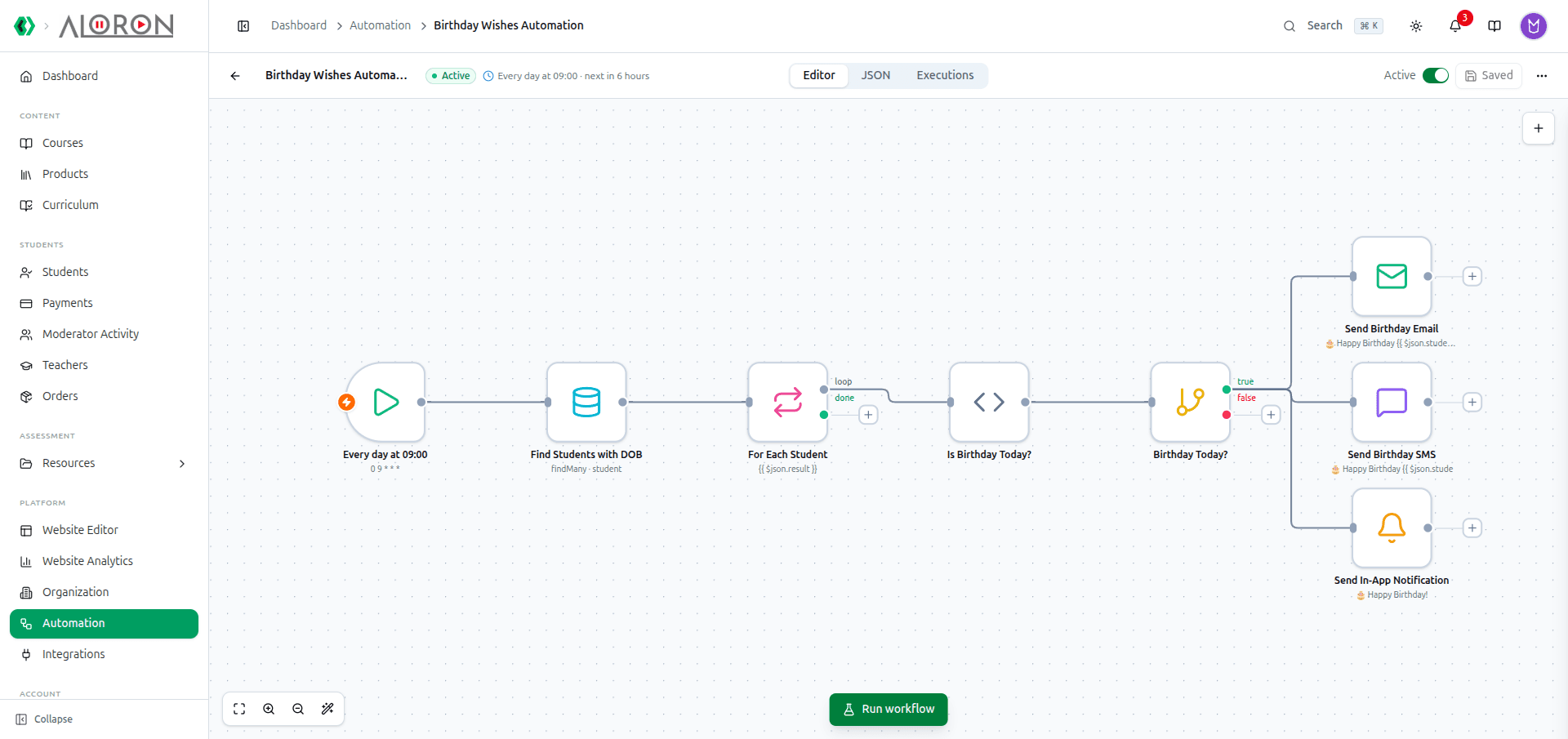Go back with the left arrow
The height and width of the screenshot is (739, 1568).
tap(235, 76)
